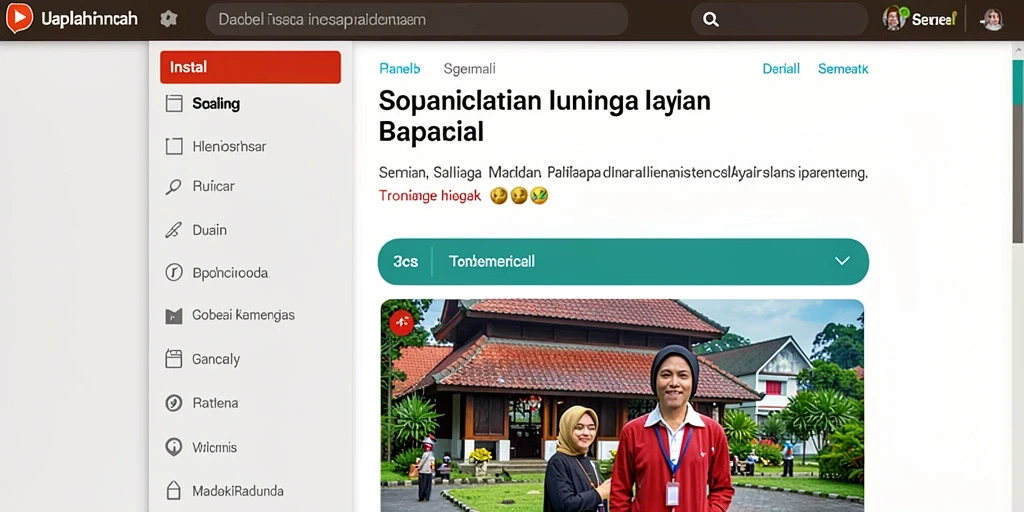The image size is (1024, 512).
Task: Click the Gobeai Kamengas mail icon
Action: 174,316
